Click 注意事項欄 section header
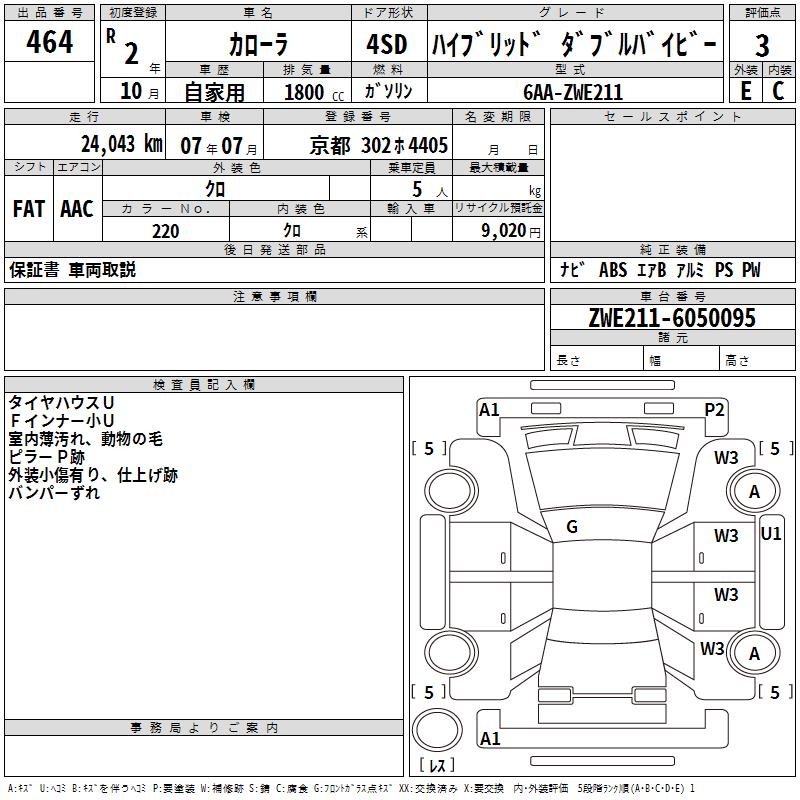The width and height of the screenshot is (800, 800). point(274,296)
